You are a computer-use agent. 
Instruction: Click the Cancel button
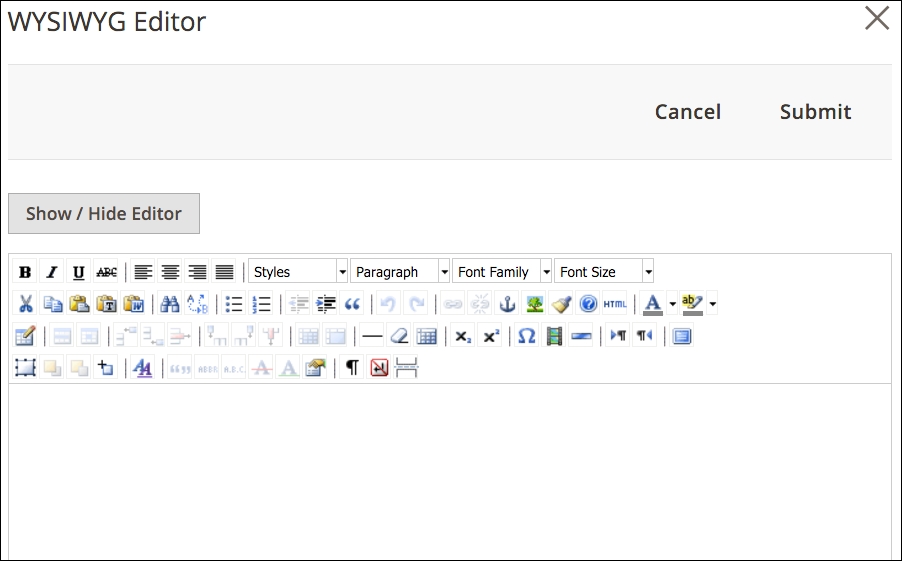click(688, 112)
